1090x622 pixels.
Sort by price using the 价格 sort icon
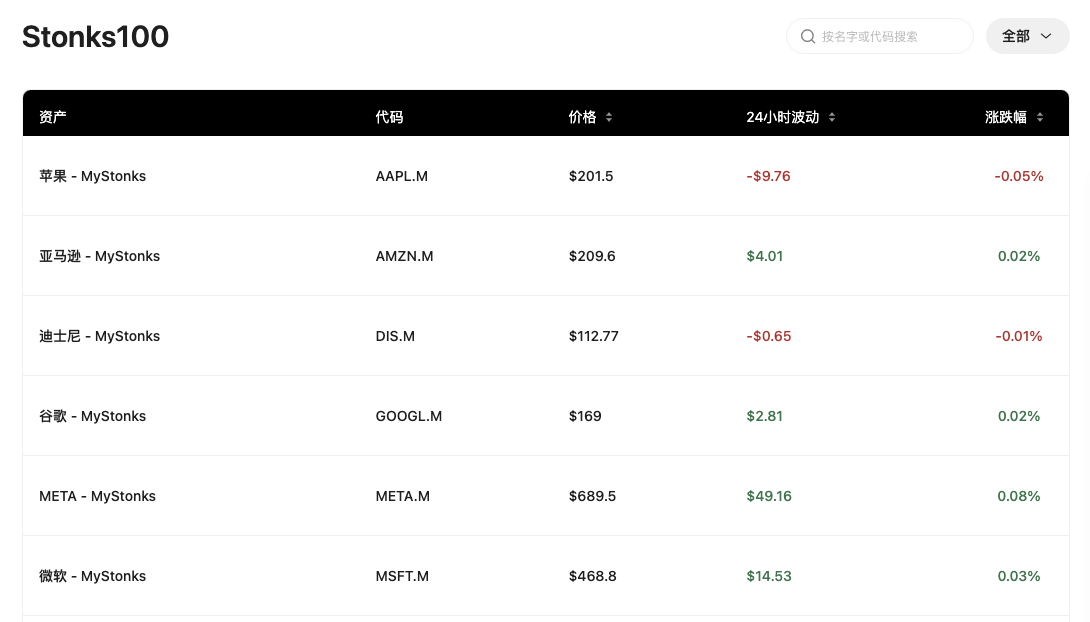click(x=609, y=118)
